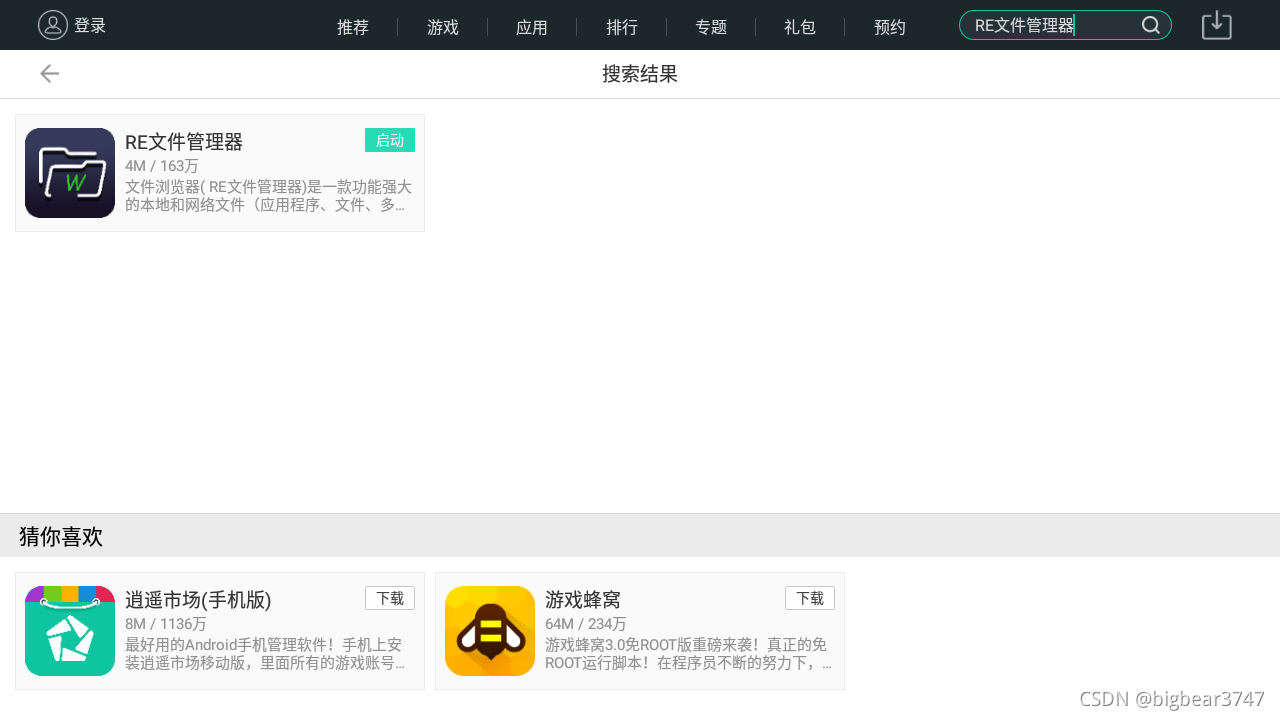
Task: Open the 排行 ranking tab
Action: tap(622, 27)
